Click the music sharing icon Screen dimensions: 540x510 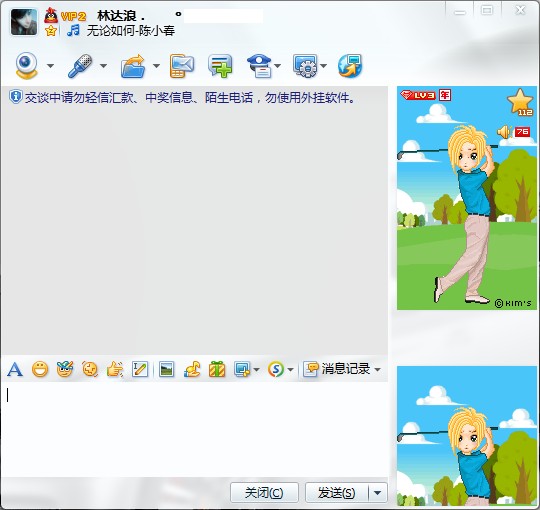coord(192,369)
